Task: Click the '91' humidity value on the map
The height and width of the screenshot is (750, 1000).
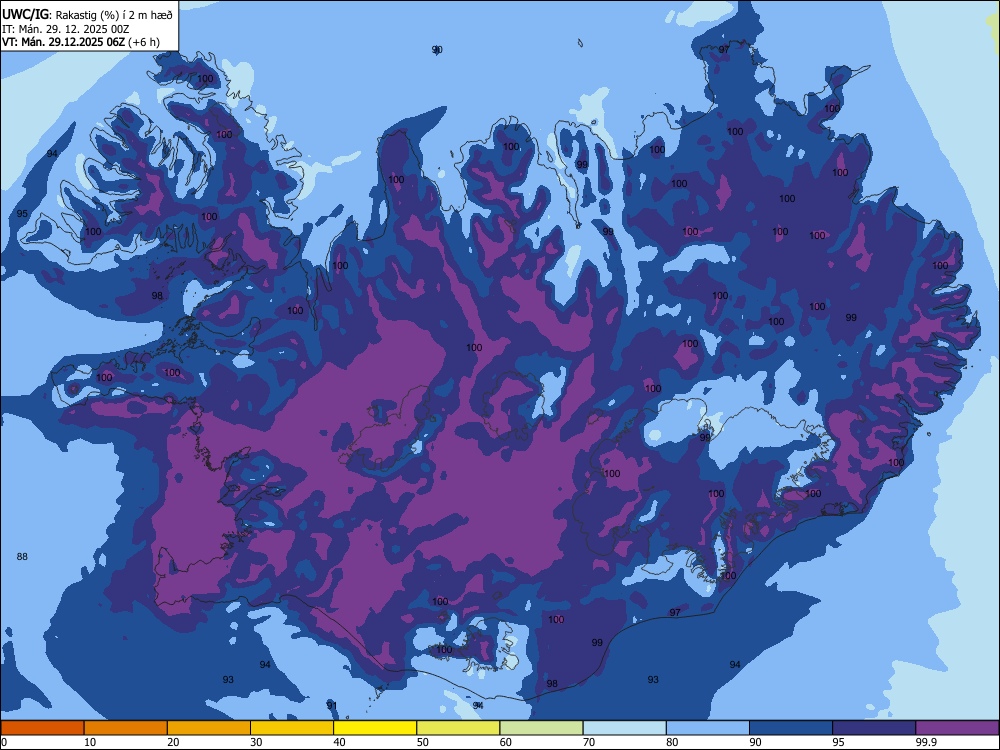Action: [x=332, y=705]
